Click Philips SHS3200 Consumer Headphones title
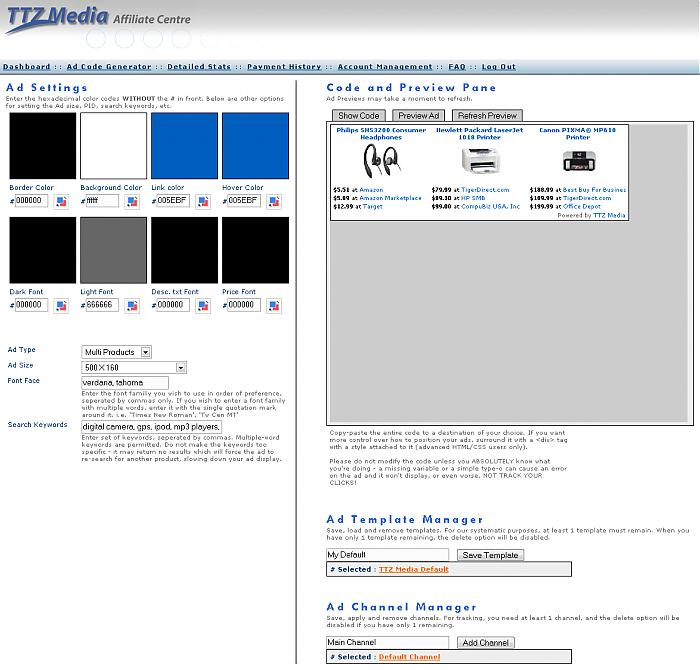Screen dimensions: 700x670 (381, 133)
